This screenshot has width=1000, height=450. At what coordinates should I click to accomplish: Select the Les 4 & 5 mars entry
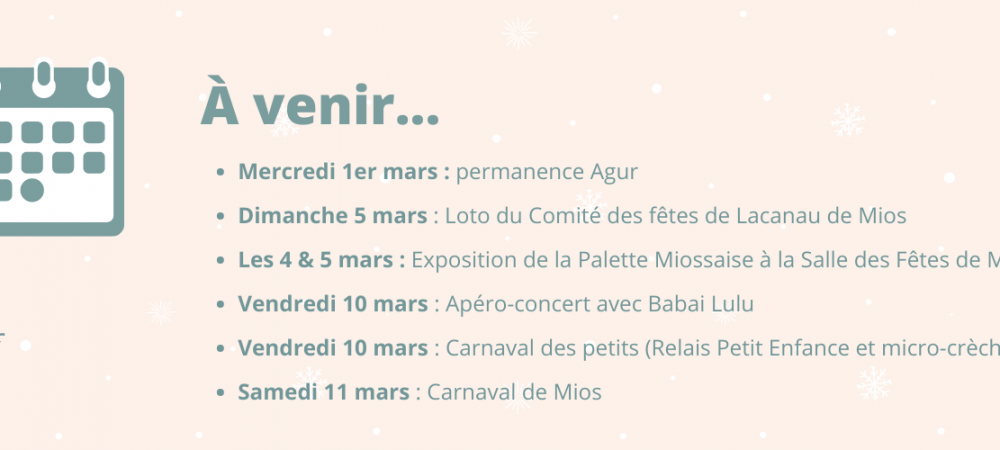pos(608,260)
